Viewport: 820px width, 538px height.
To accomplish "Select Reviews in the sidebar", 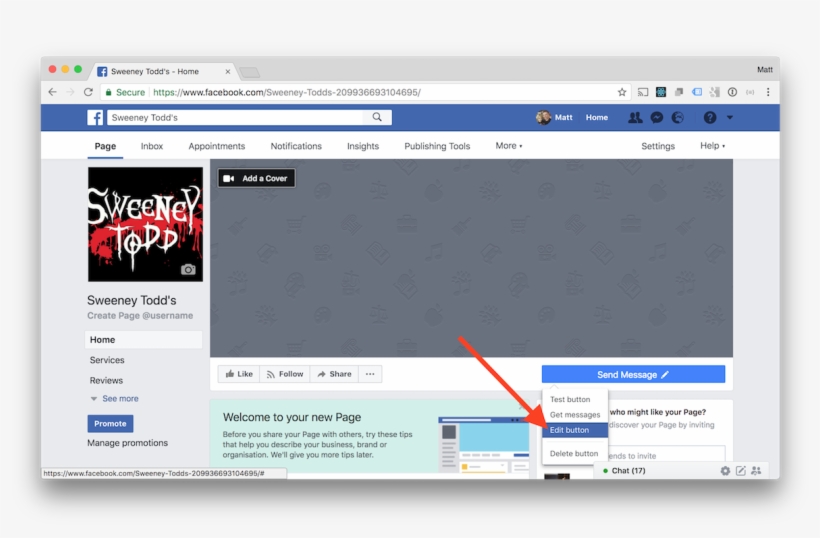I will 106,381.
